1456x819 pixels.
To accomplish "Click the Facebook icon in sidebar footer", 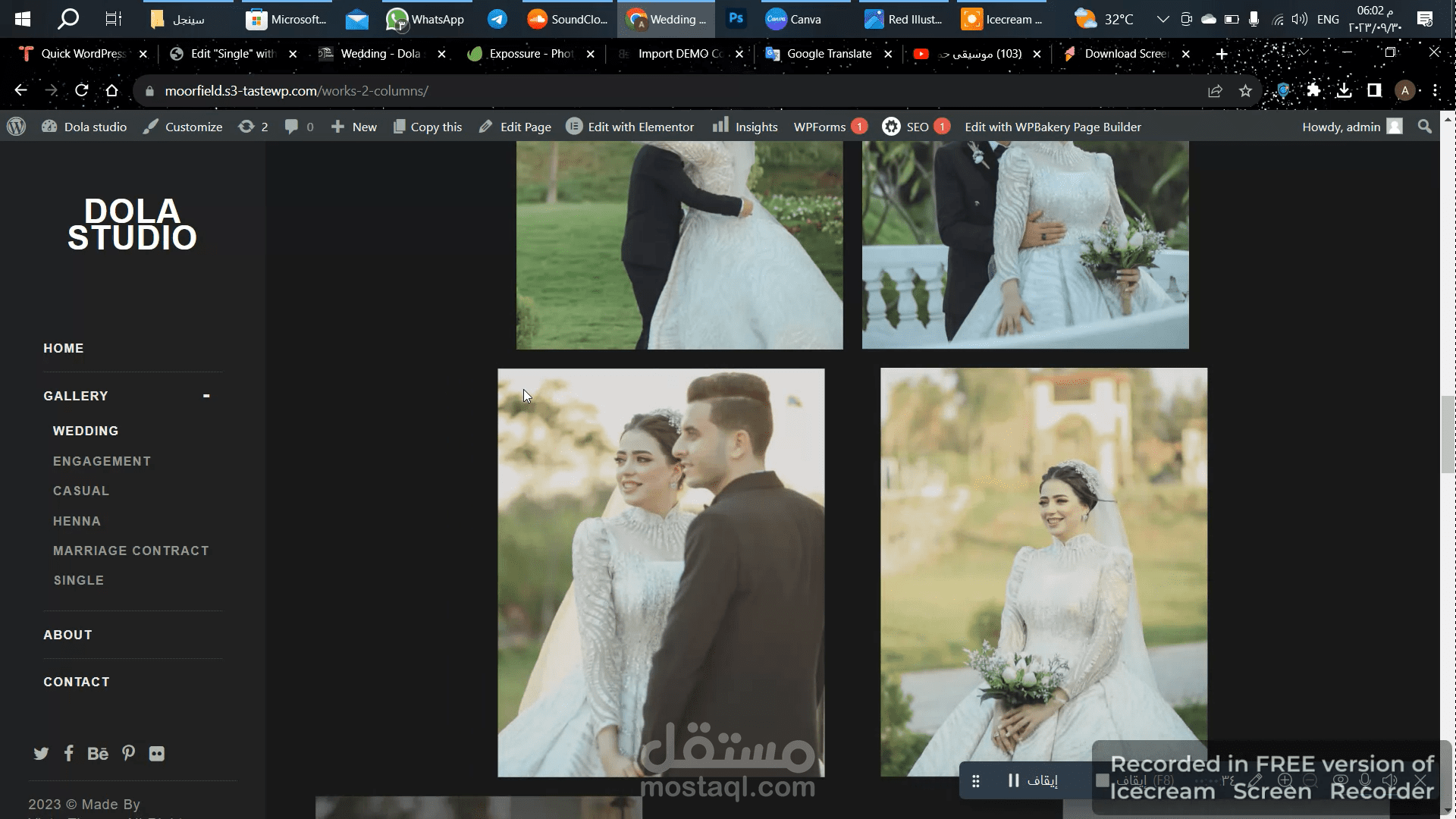I will point(69,753).
